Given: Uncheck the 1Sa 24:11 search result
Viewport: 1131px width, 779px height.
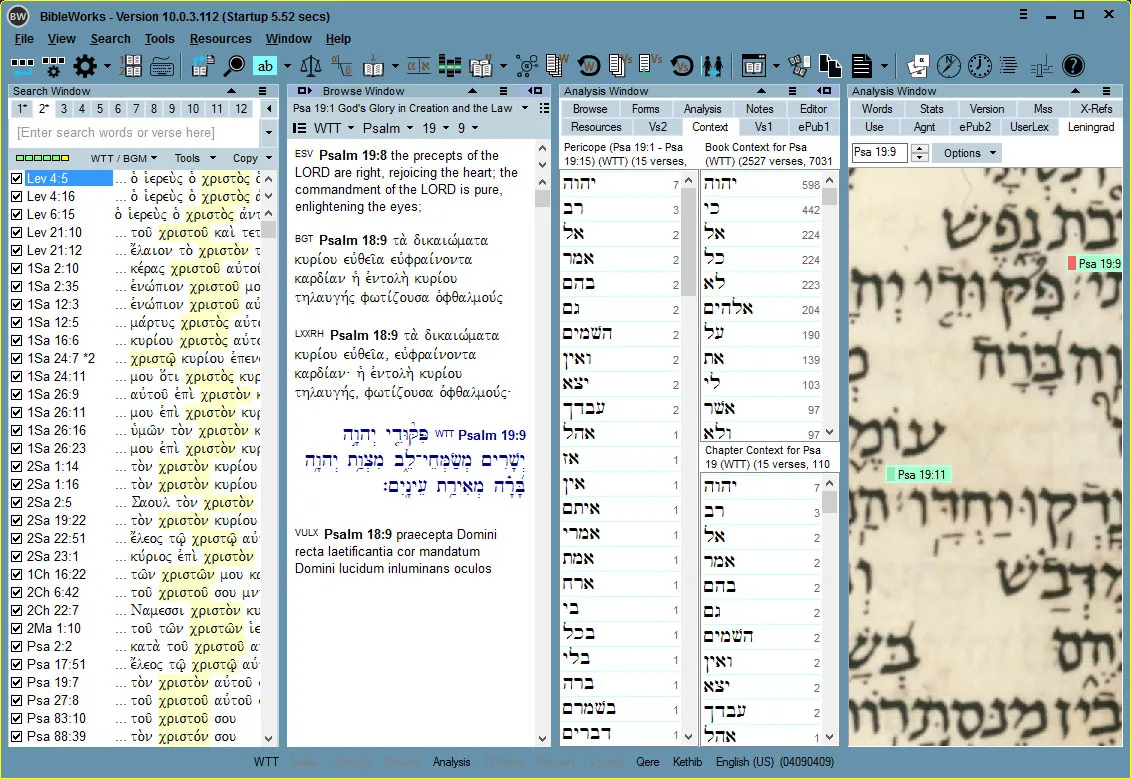Looking at the screenshot, I should point(16,377).
